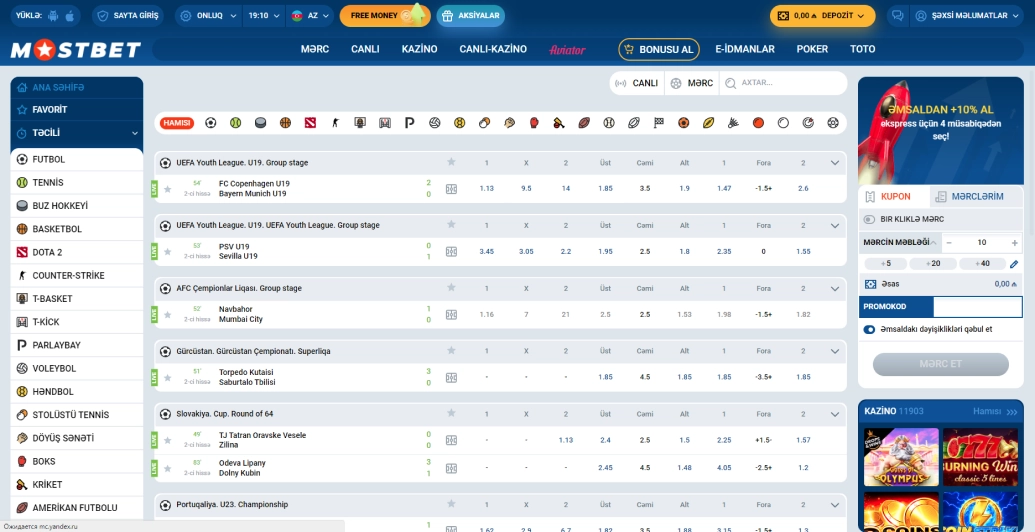Open the CANLI main menu item
The height and width of the screenshot is (532, 1035).
tap(365, 49)
